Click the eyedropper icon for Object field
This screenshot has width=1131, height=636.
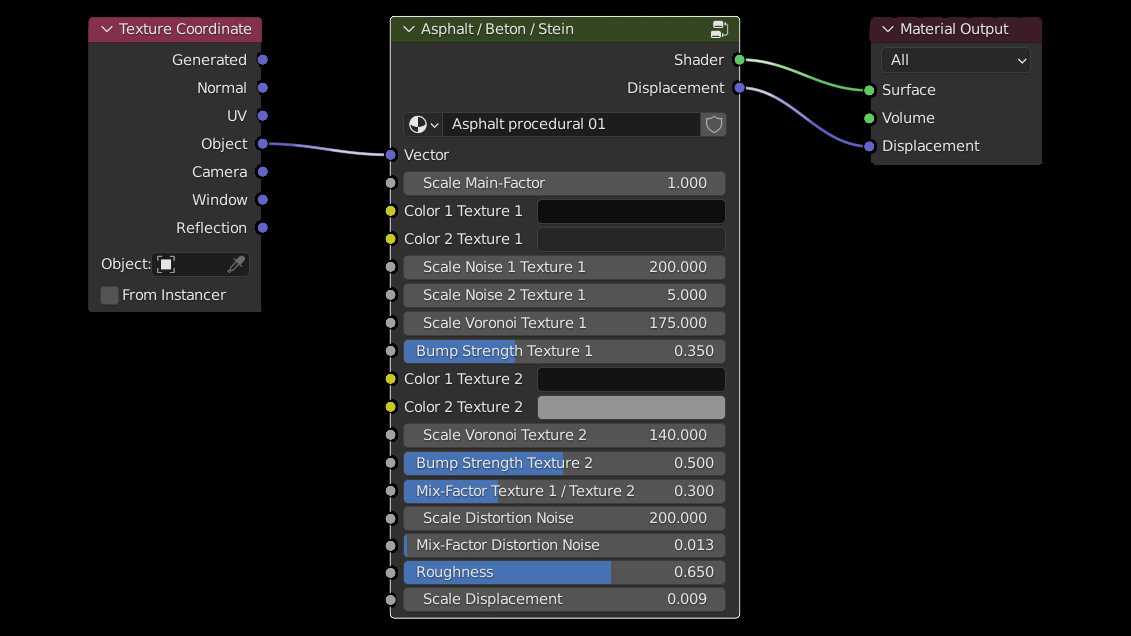(236, 264)
